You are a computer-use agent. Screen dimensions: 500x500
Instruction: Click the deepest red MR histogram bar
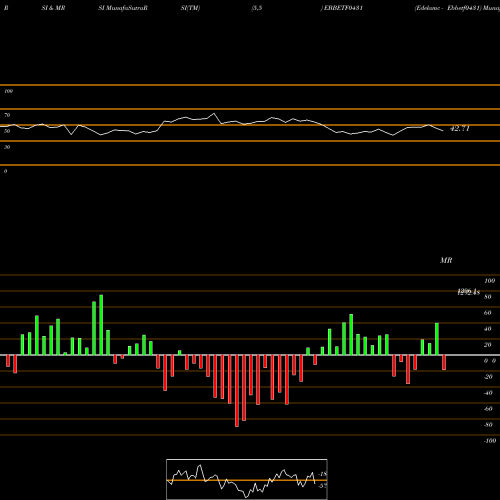coord(237,391)
